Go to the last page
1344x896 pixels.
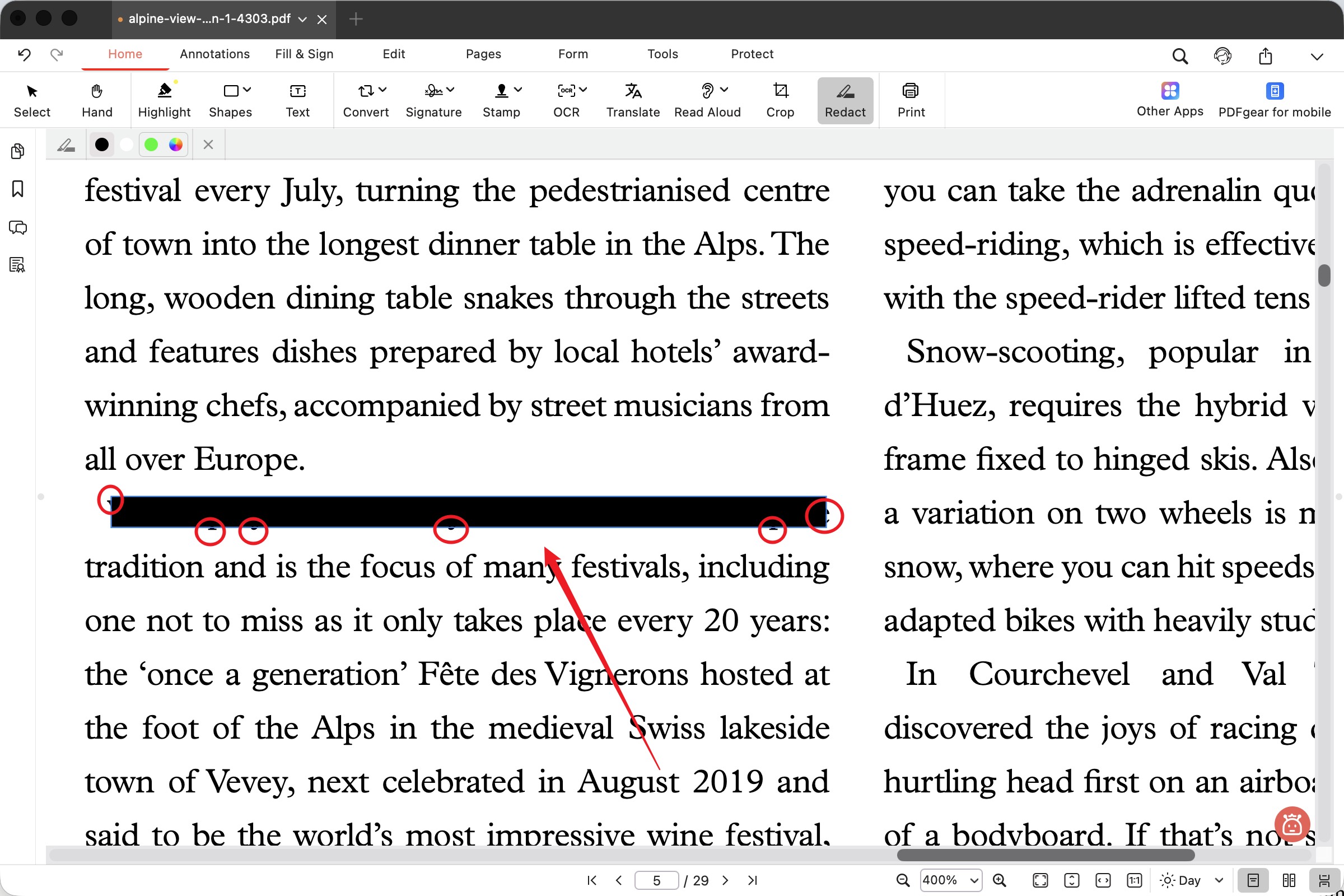753,880
